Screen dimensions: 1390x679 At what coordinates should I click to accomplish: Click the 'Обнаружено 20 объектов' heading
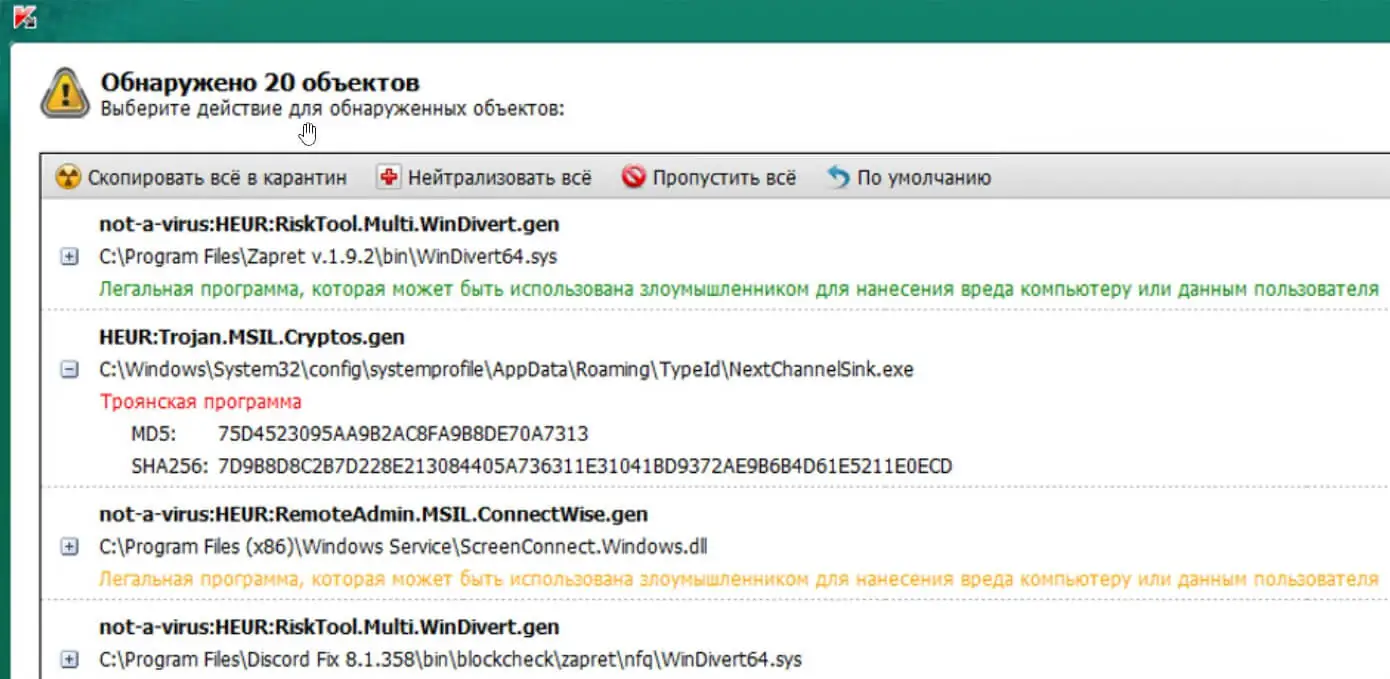[260, 82]
